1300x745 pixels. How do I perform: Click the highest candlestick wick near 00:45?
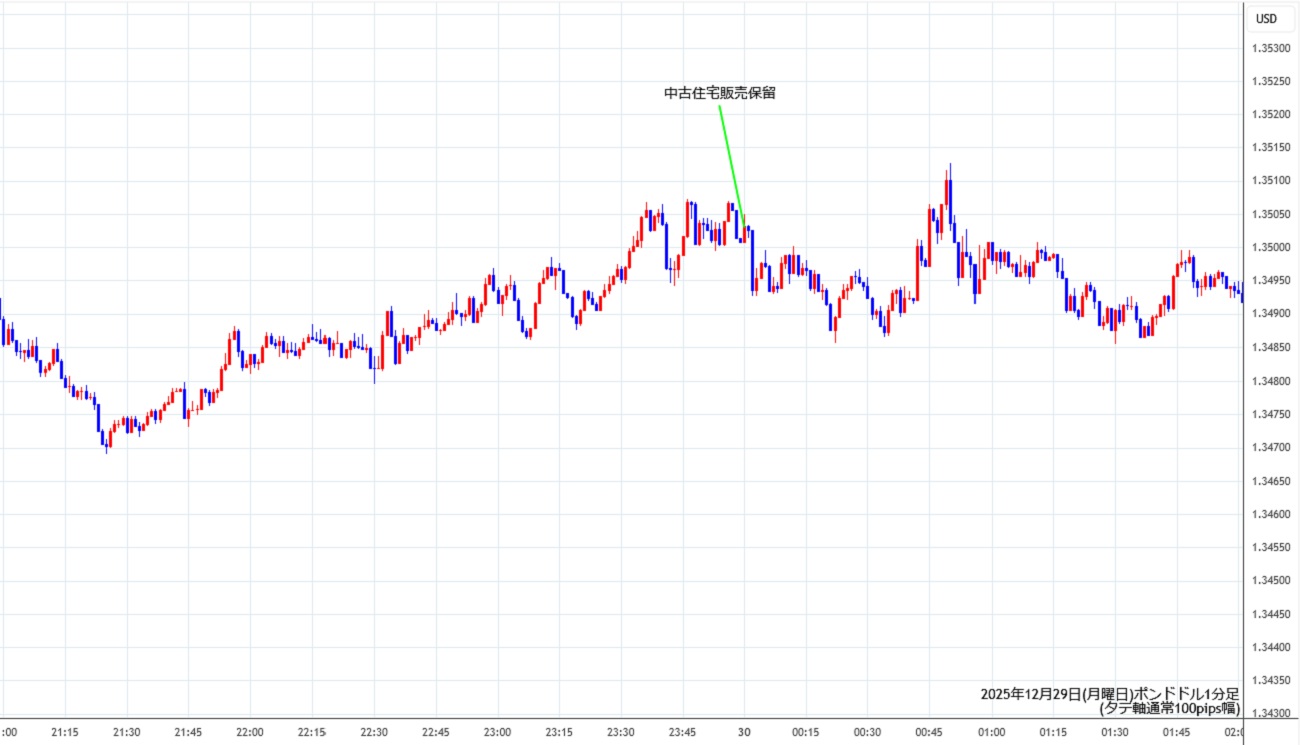[949, 170]
